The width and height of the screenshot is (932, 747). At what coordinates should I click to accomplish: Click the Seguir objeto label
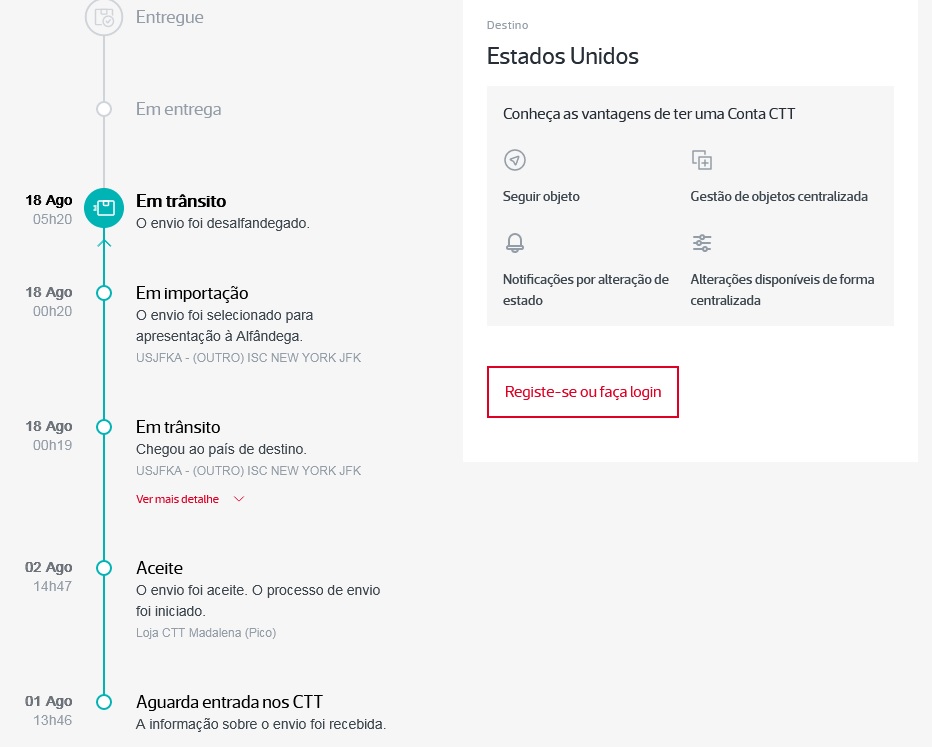tap(541, 197)
